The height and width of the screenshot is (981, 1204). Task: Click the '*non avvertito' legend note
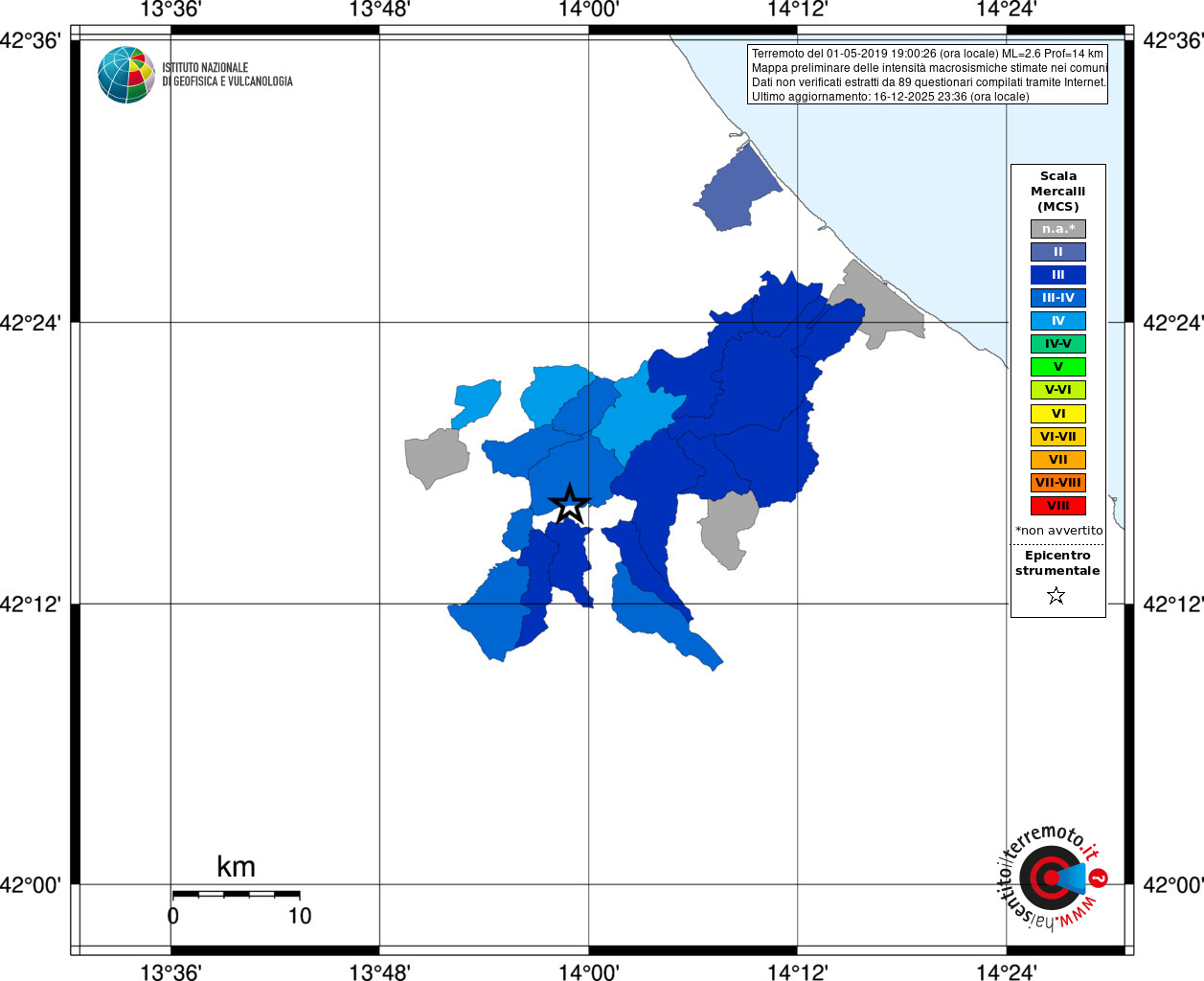click(x=1058, y=531)
